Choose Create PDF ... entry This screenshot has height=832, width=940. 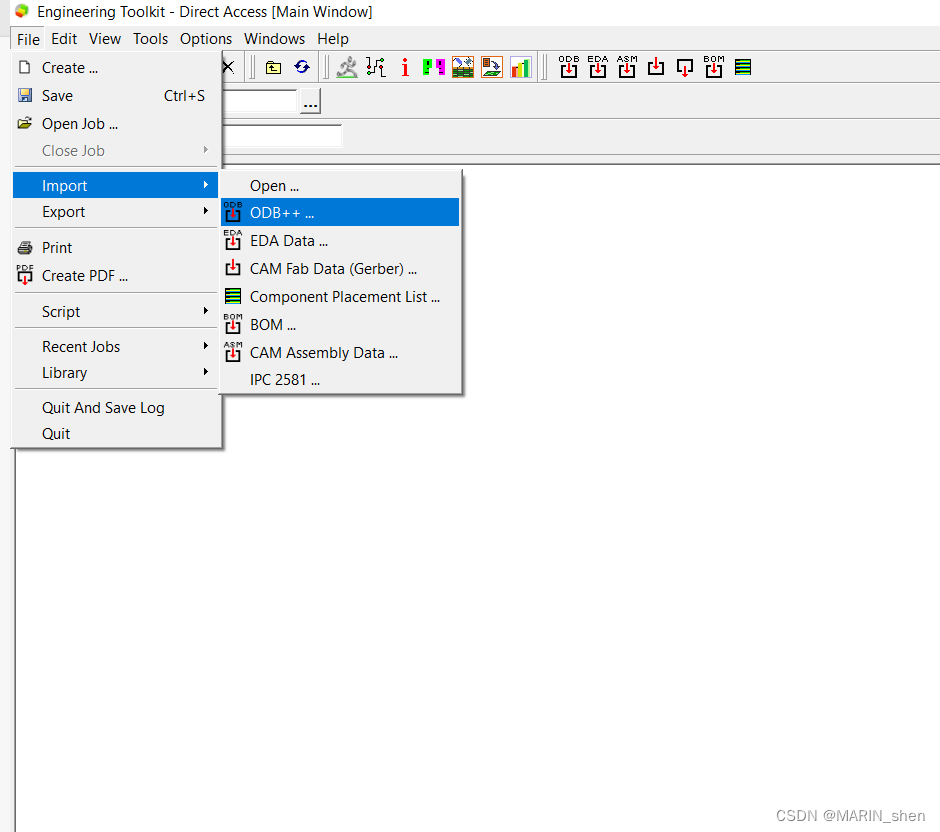117,276
